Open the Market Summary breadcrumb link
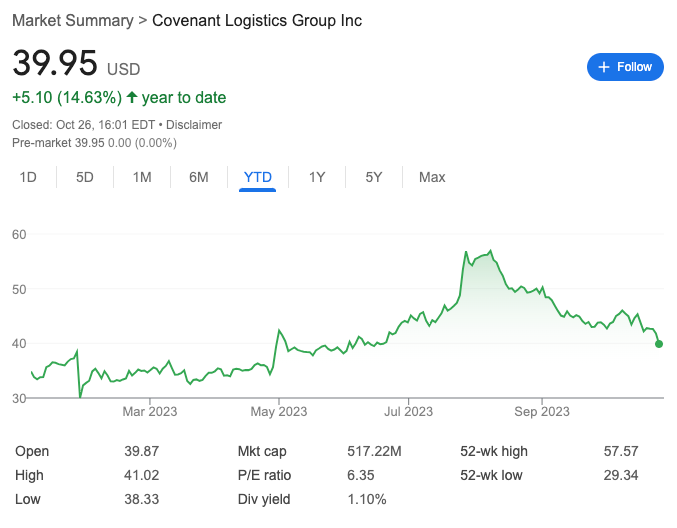 pos(71,20)
